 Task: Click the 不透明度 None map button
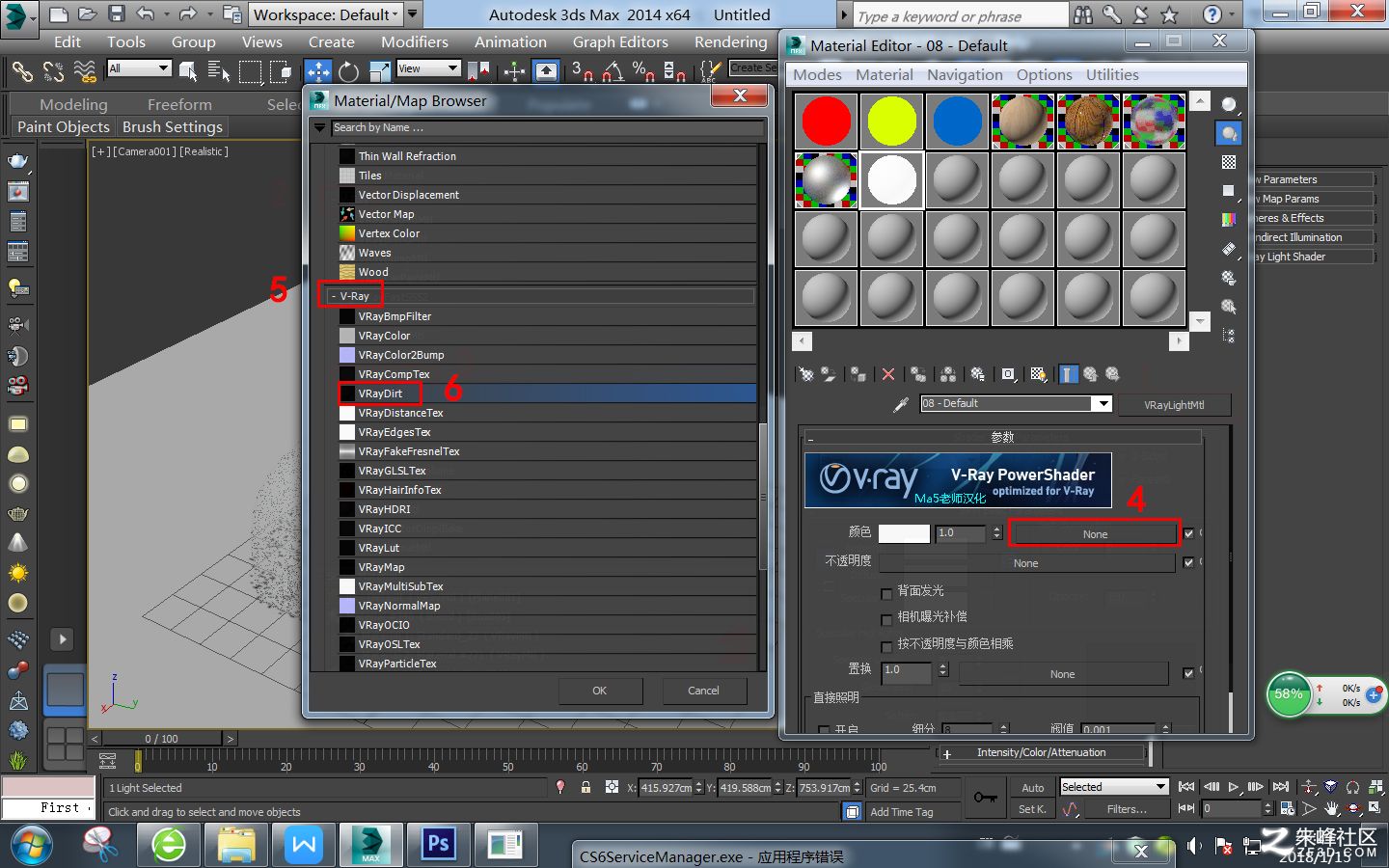(1026, 563)
